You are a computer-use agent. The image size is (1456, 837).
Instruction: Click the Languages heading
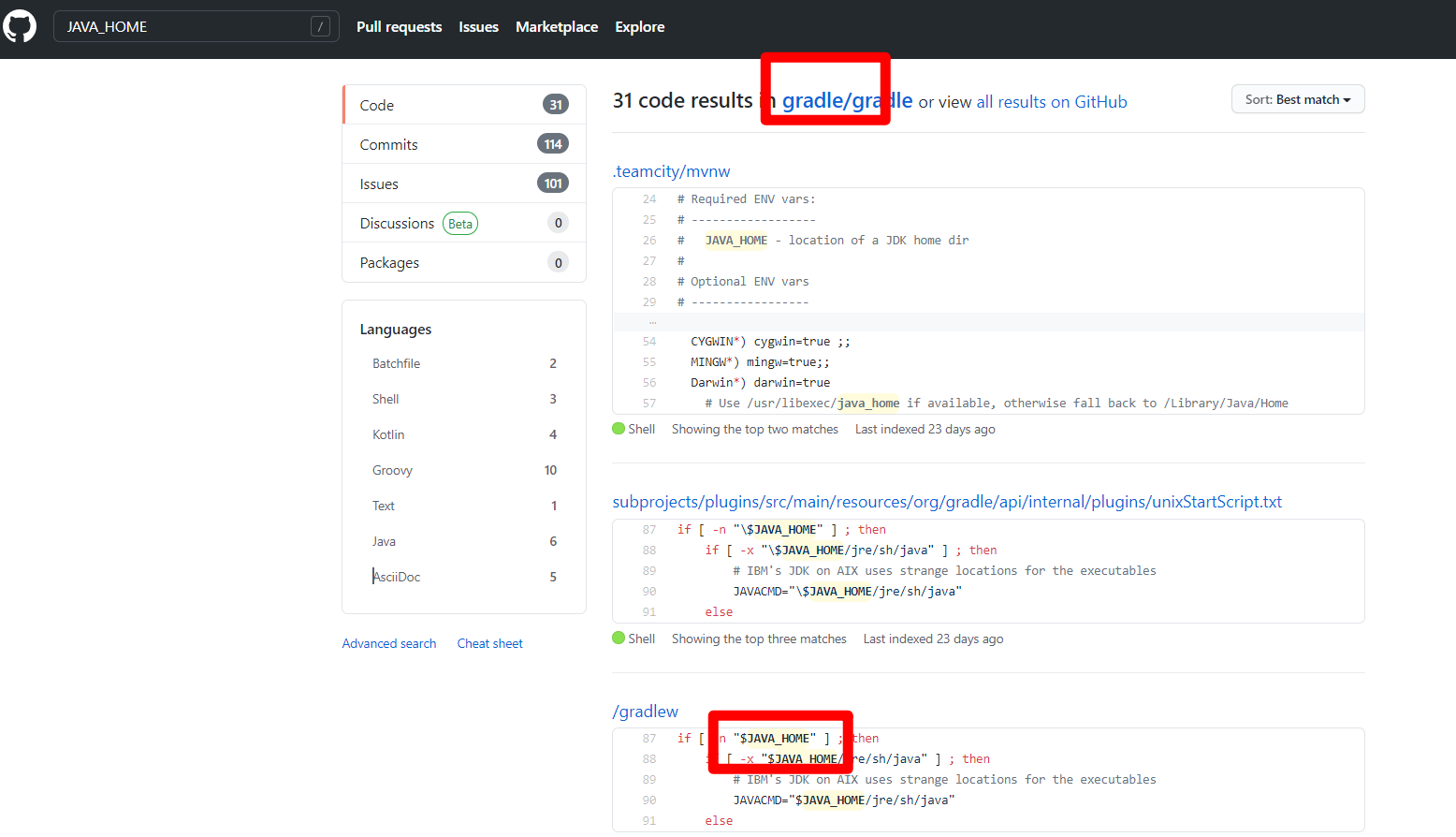coord(396,330)
